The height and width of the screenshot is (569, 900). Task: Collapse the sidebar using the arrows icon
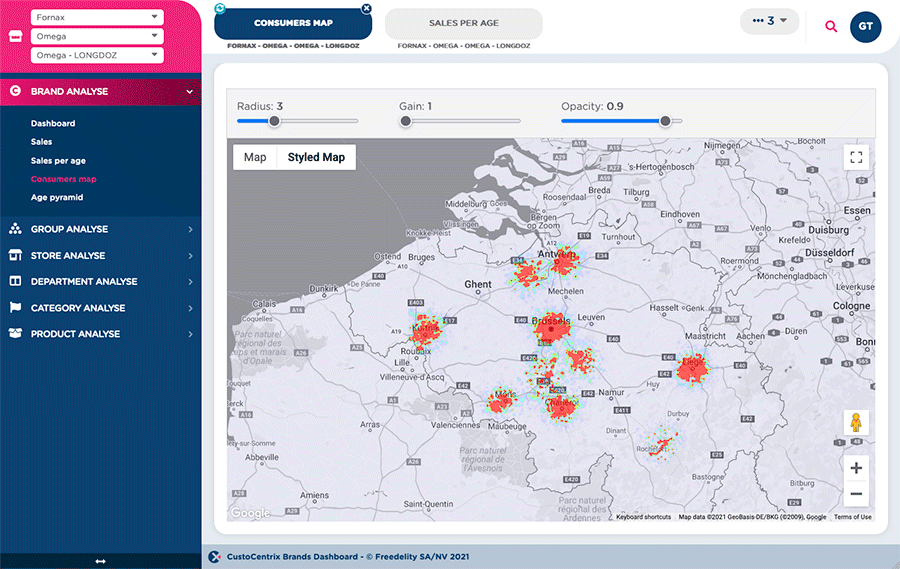coord(100,561)
